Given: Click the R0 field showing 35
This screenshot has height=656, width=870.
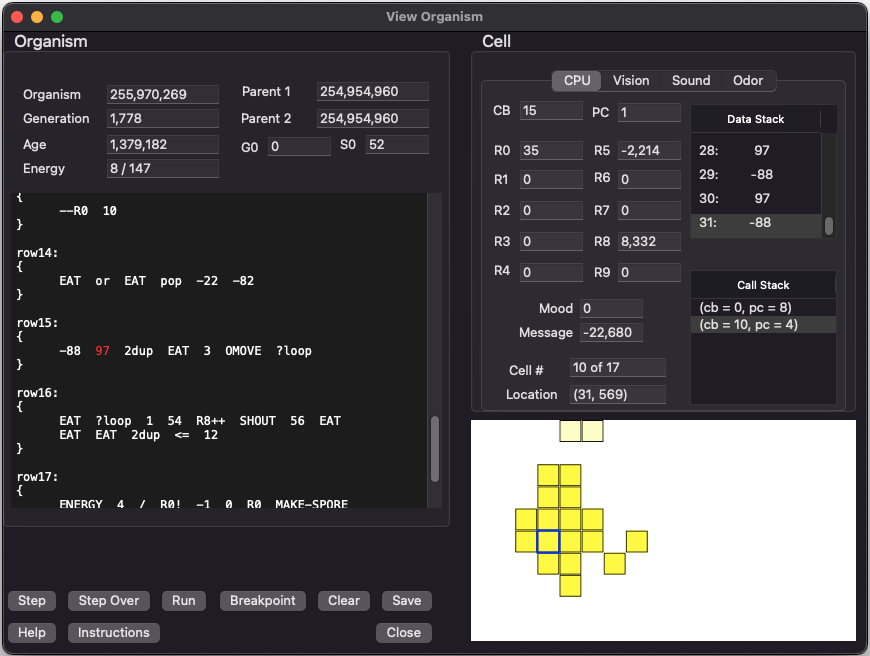Looking at the screenshot, I should tap(552, 150).
